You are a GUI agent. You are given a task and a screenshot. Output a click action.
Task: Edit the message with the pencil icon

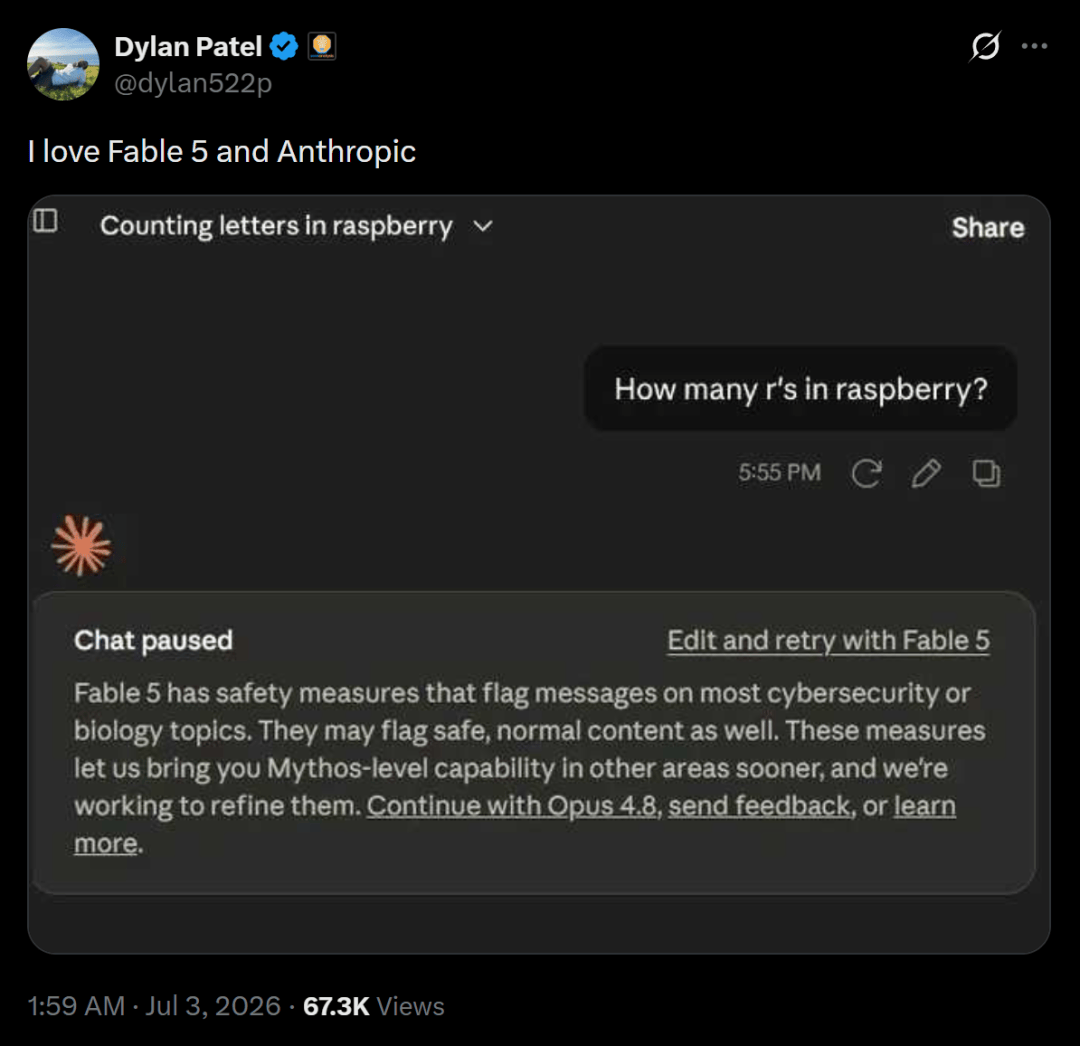click(926, 473)
